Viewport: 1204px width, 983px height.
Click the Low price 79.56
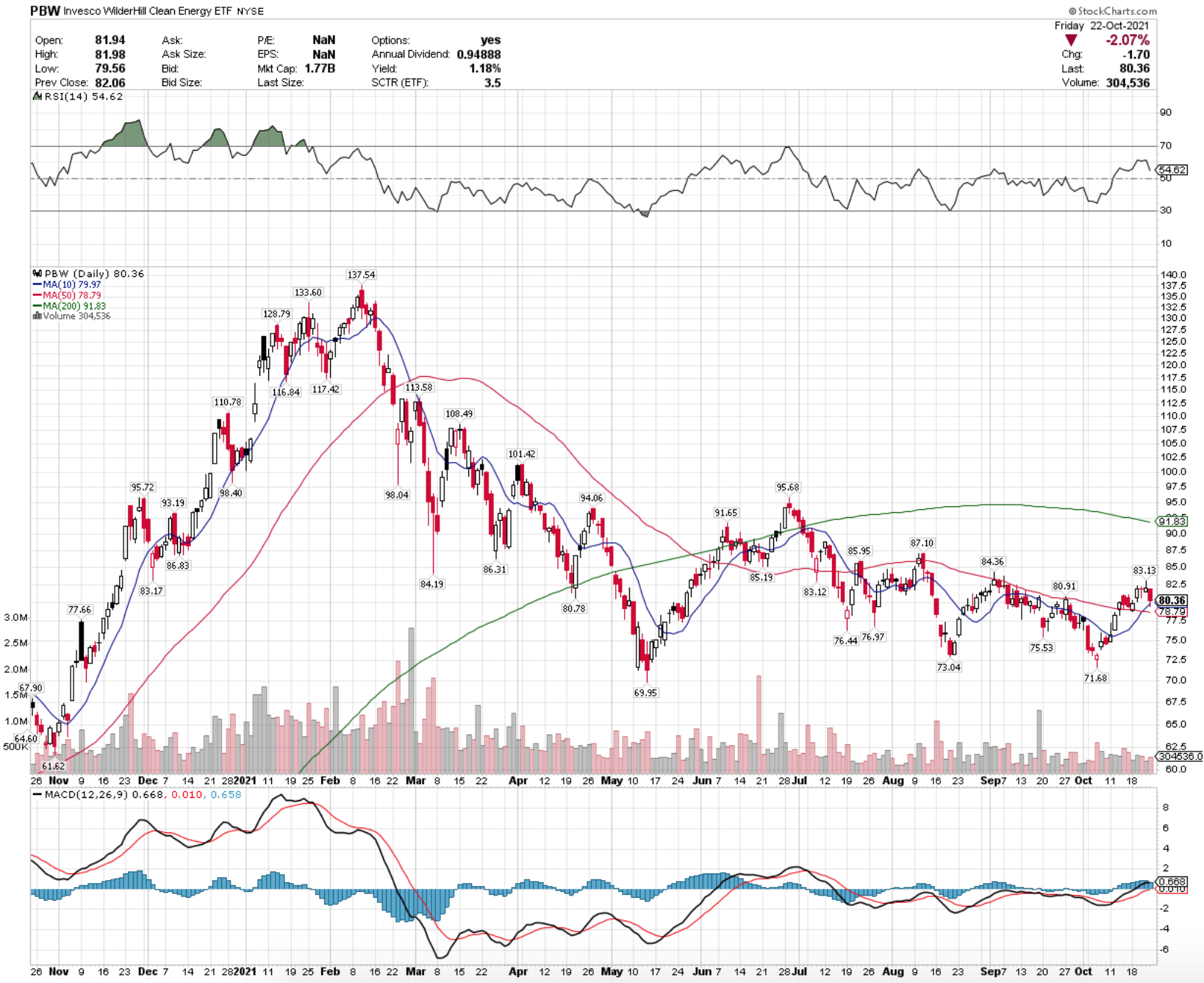(110, 68)
